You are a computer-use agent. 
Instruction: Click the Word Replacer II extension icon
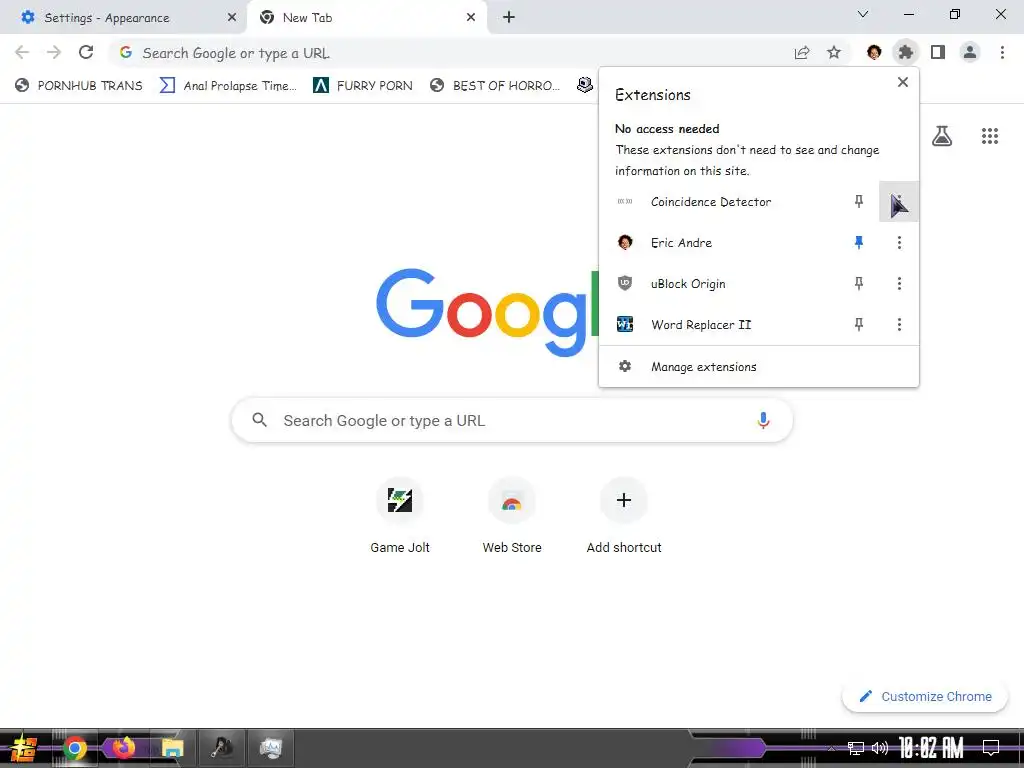625,324
